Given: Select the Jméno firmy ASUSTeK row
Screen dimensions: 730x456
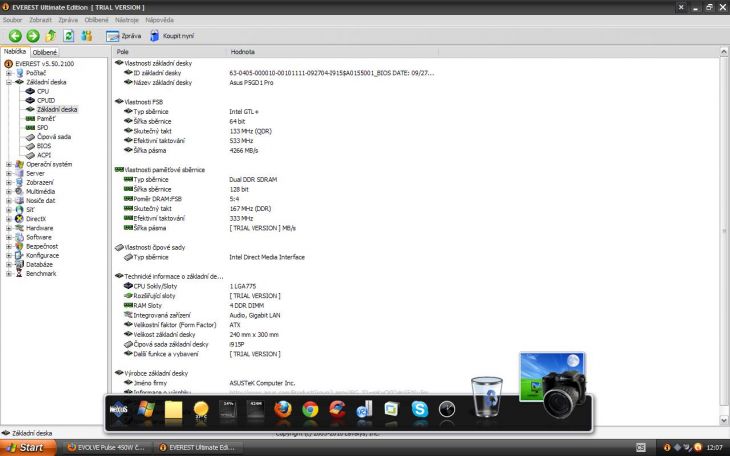Looking at the screenshot, I should click(275, 383).
